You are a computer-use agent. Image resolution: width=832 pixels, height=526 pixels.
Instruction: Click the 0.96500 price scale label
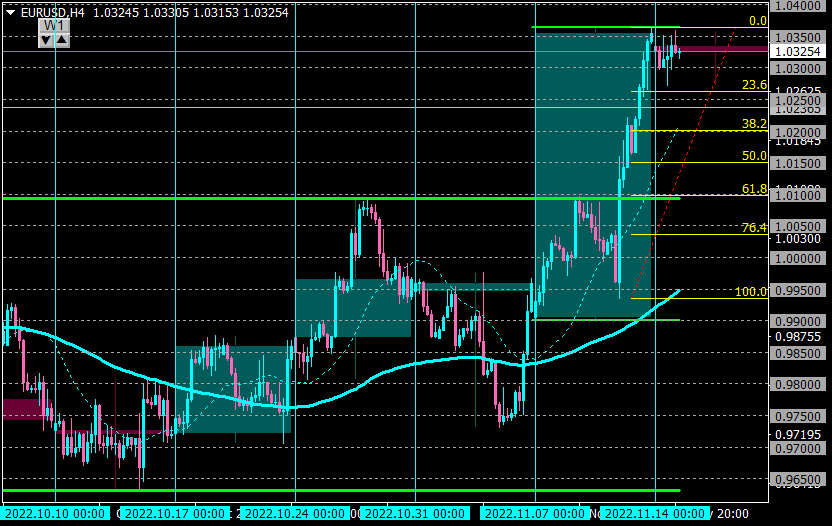click(x=798, y=480)
